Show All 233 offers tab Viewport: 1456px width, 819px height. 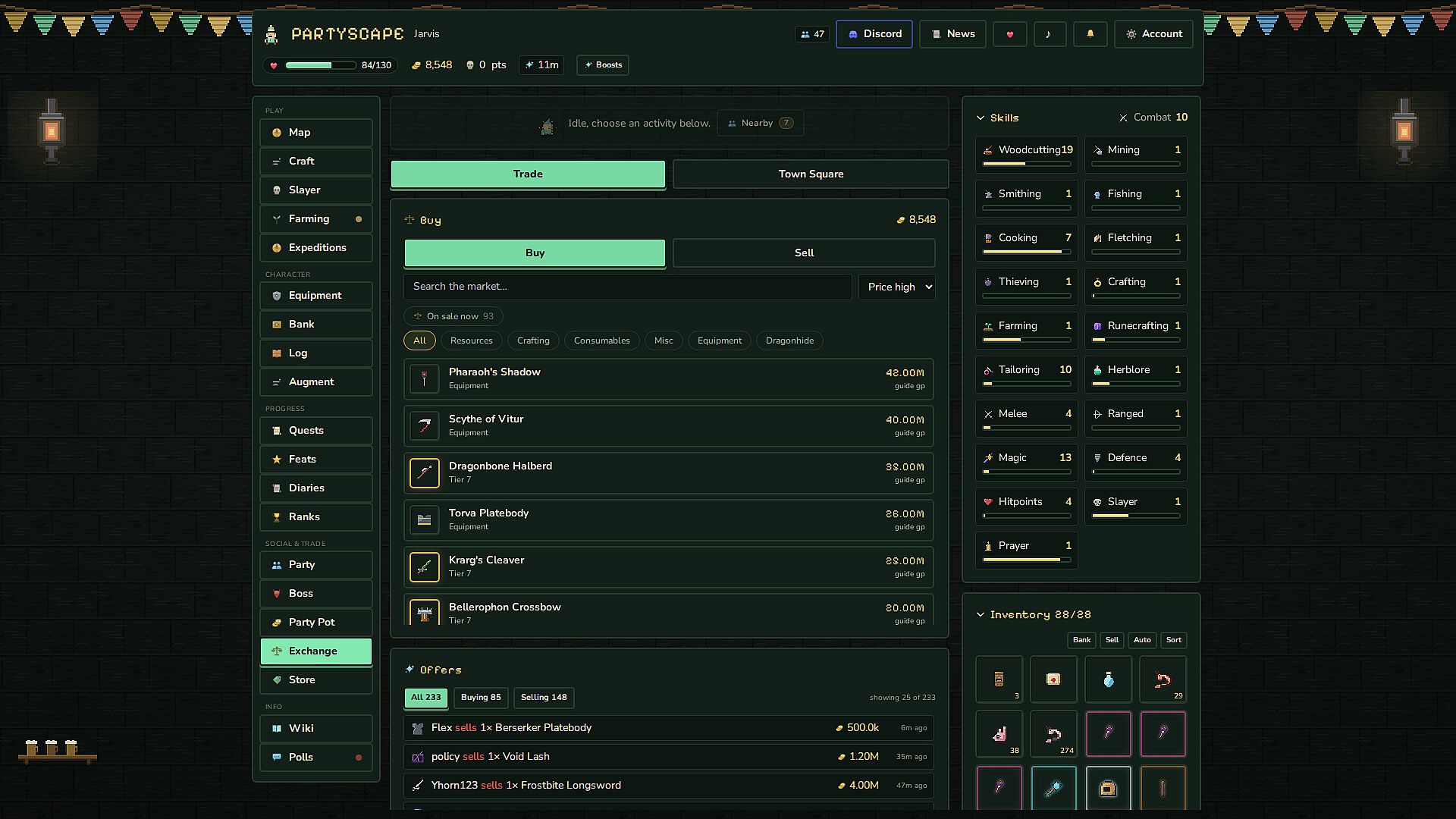coord(425,698)
